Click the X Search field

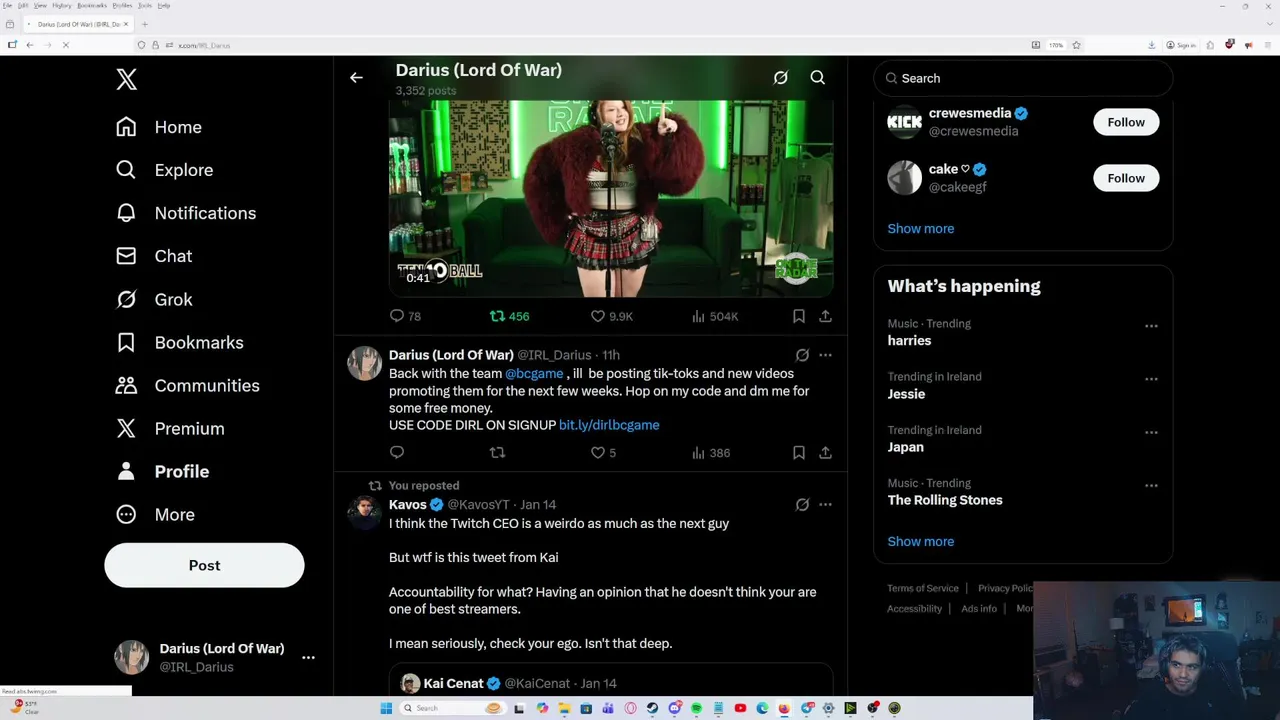pos(1023,78)
